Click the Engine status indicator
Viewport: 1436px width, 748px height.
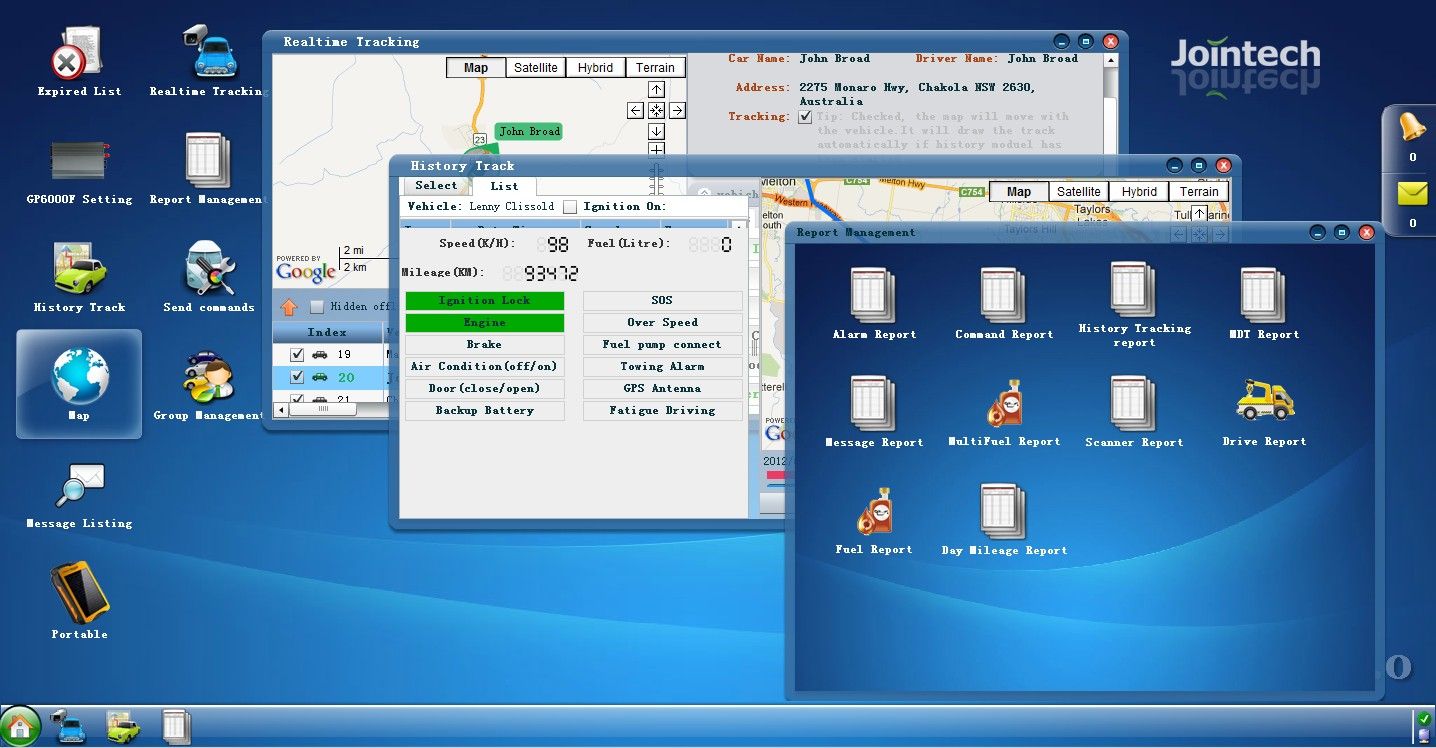pyautogui.click(x=485, y=323)
